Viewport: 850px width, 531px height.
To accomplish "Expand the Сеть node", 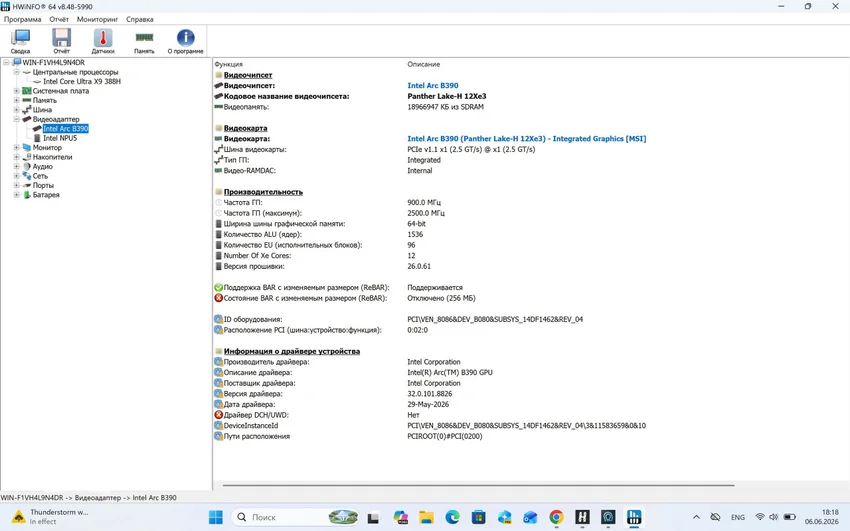I will click(16, 176).
